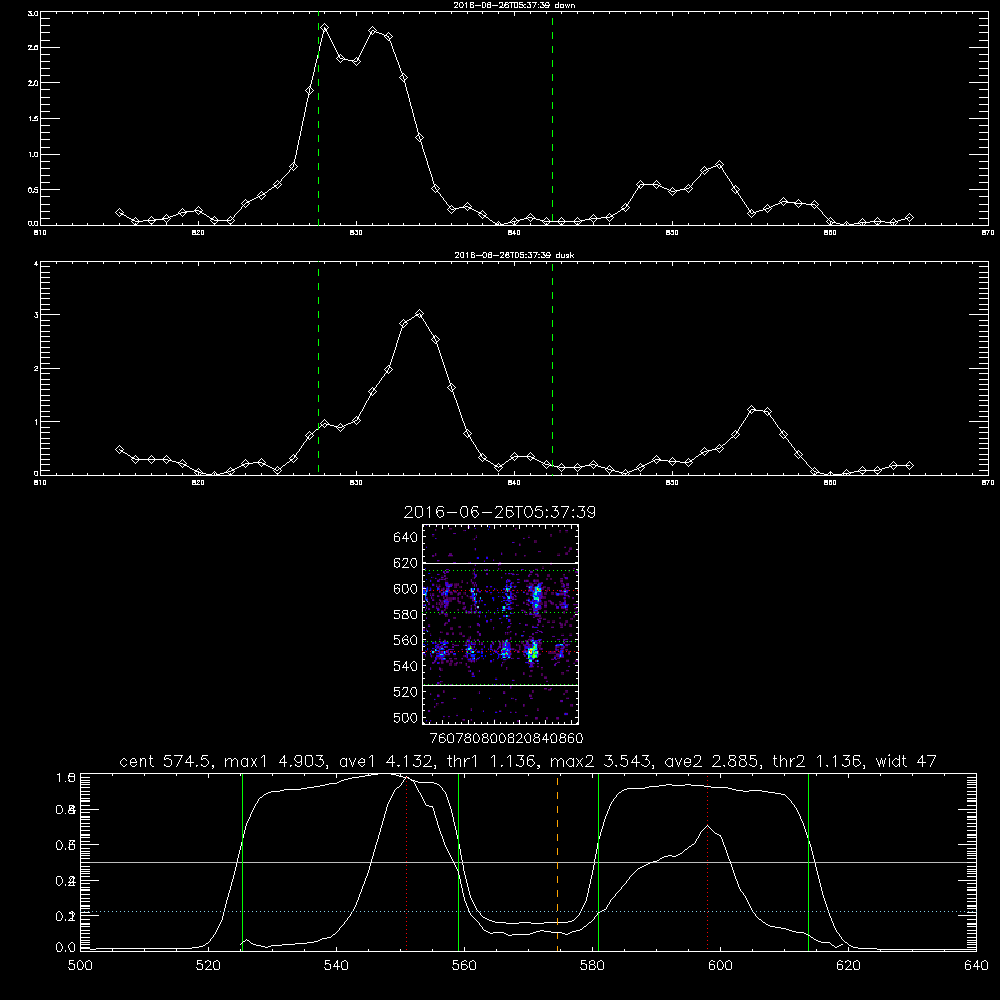
Task: Click the red dotted peak line near 598
Action: (x=707, y=861)
